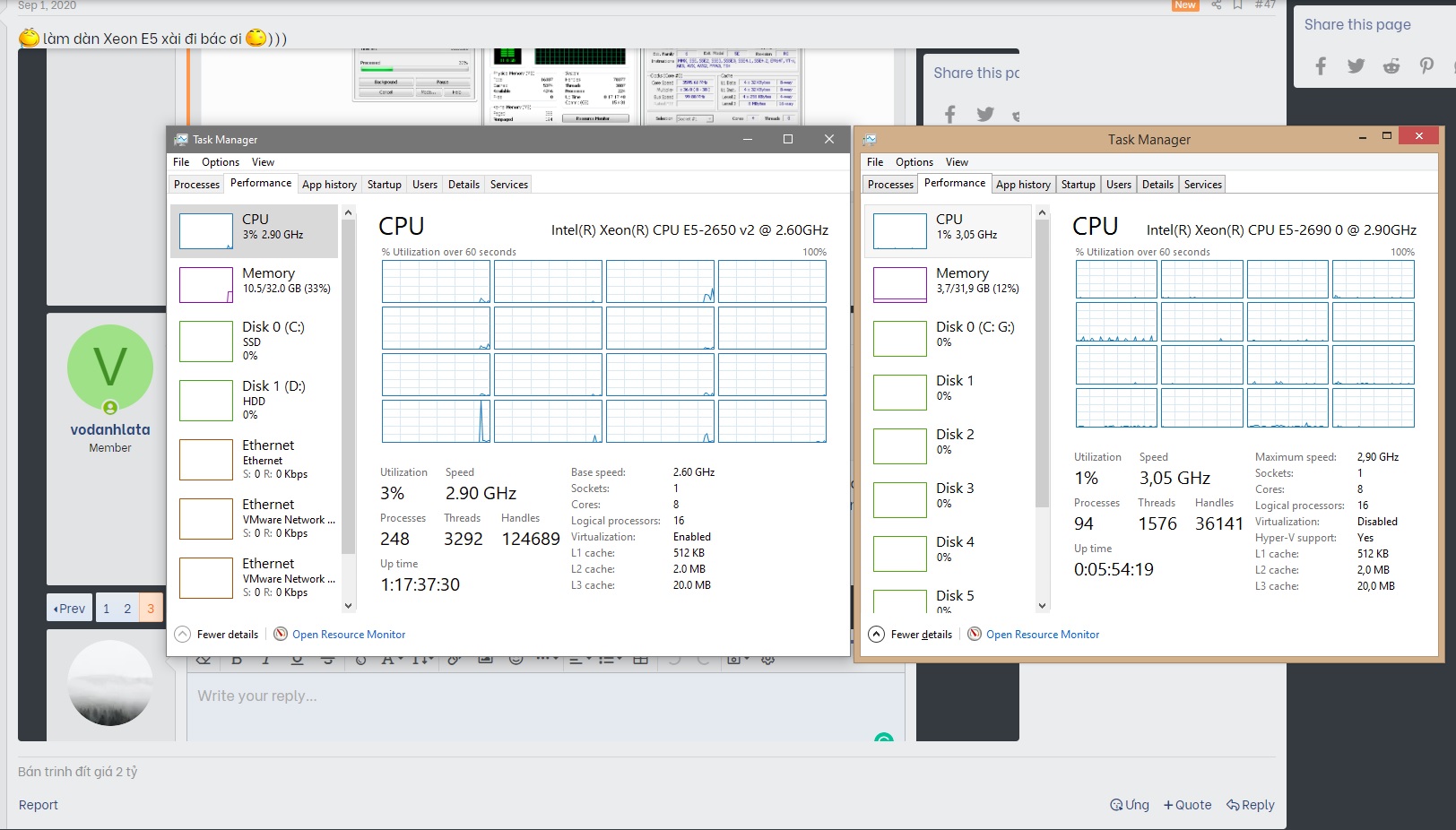The image size is (1456, 830).
Task: Select Disk 1 (D:) HDD entry
Action: 255,400
